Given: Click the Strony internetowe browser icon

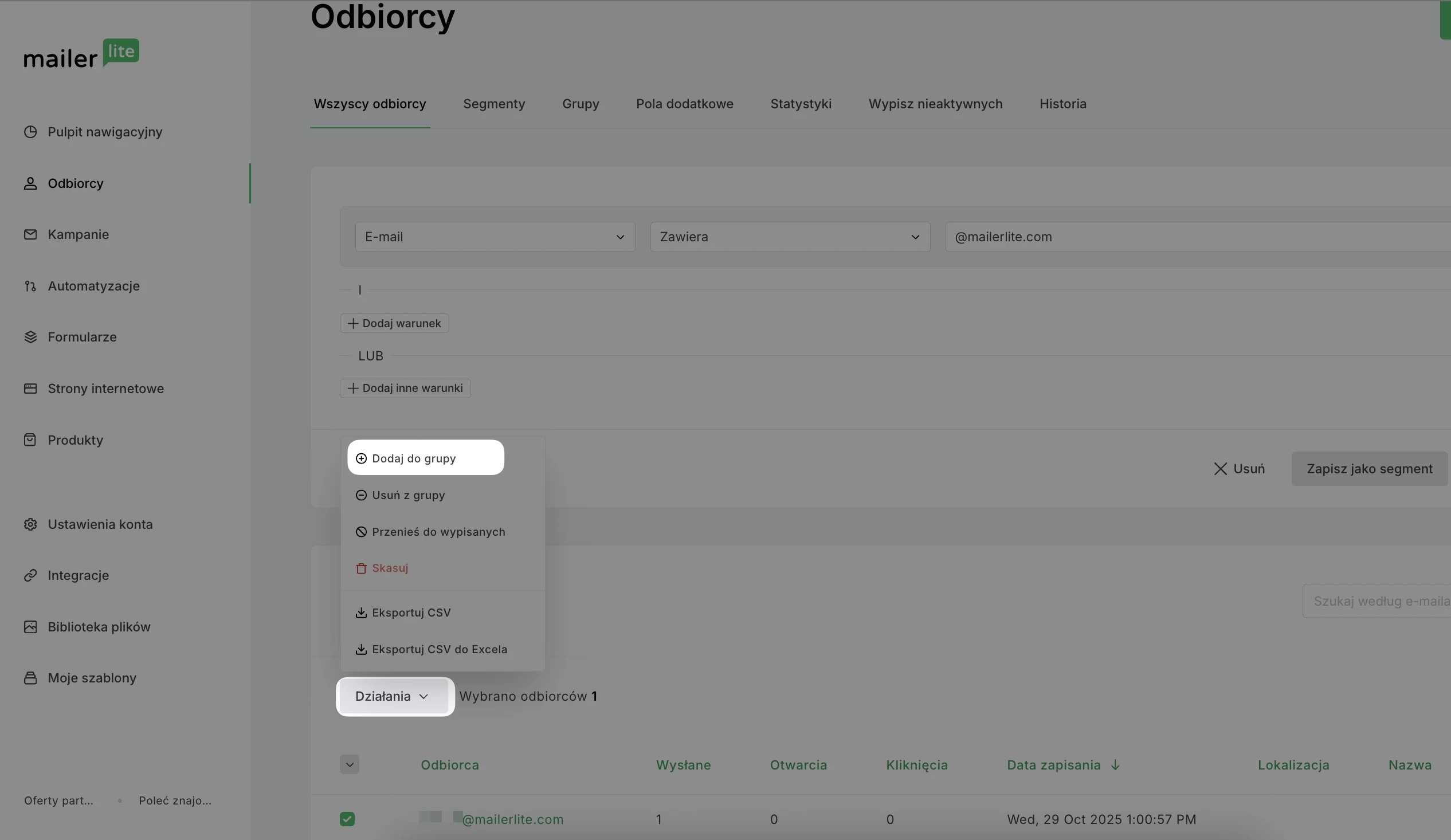Looking at the screenshot, I should coord(30,388).
